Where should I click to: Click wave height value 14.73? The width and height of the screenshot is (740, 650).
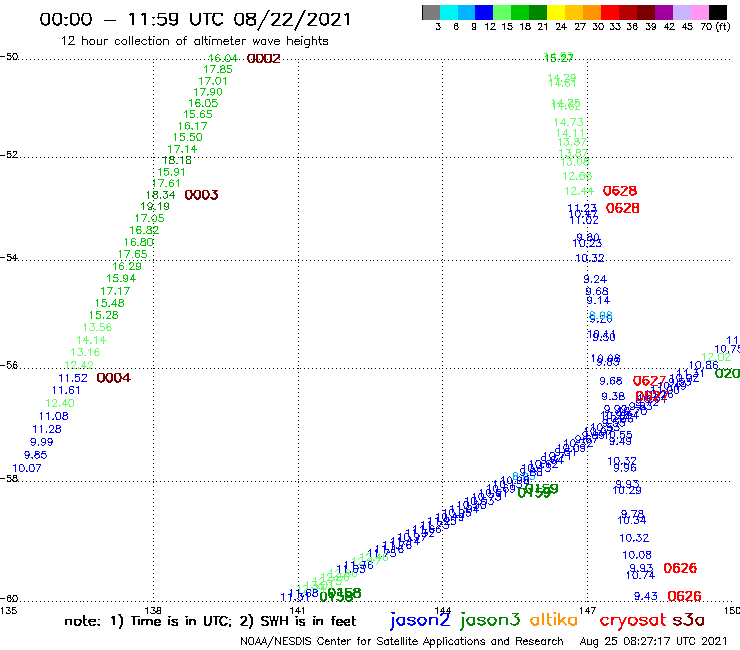569,122
